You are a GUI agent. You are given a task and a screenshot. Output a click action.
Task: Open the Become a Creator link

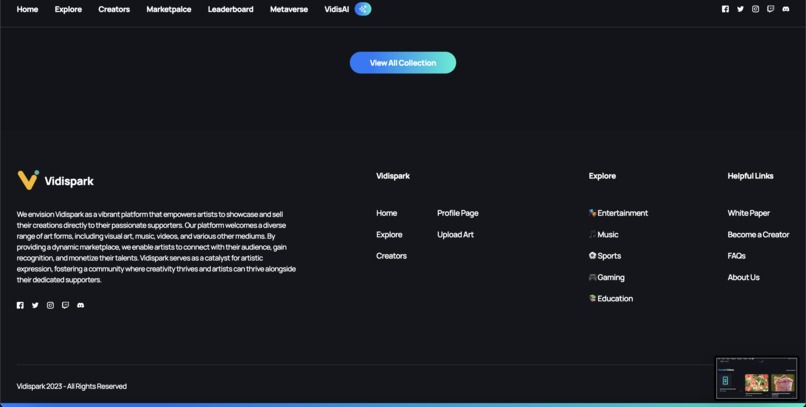click(758, 234)
